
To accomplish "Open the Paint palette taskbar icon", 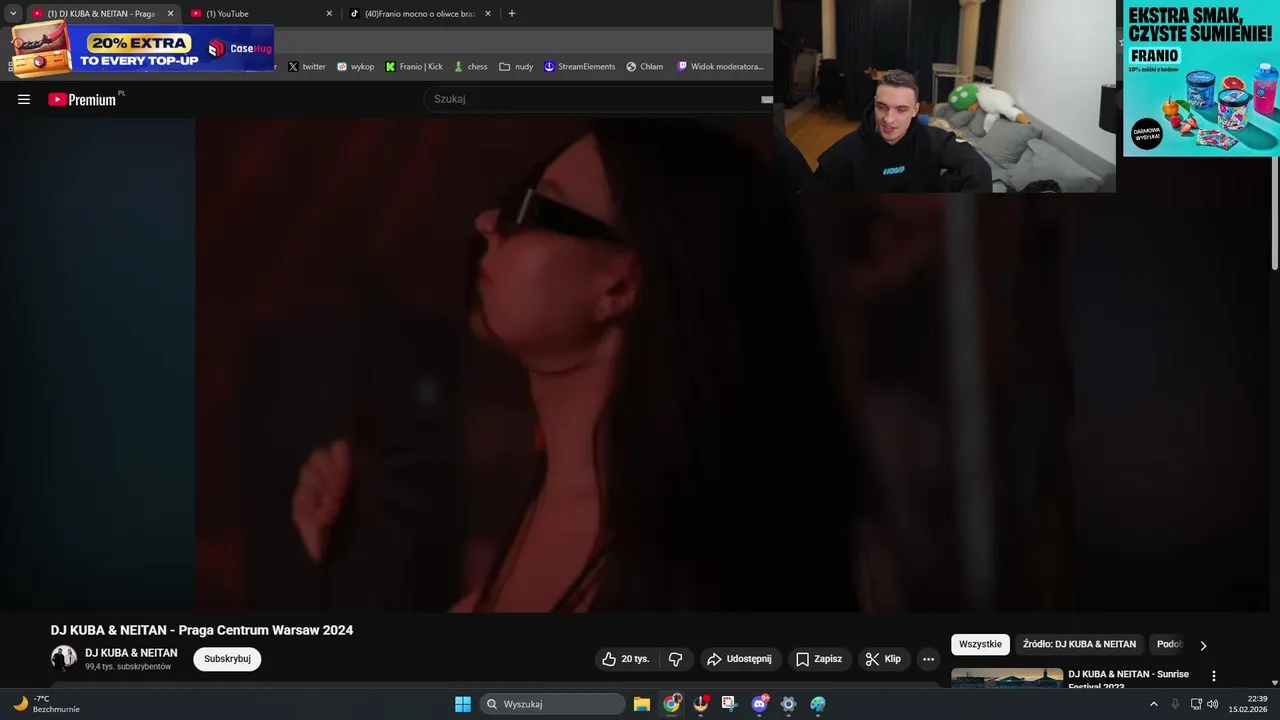I will (818, 704).
